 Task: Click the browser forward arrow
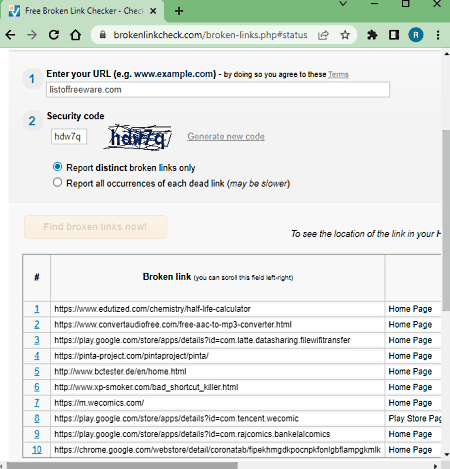tap(32, 35)
